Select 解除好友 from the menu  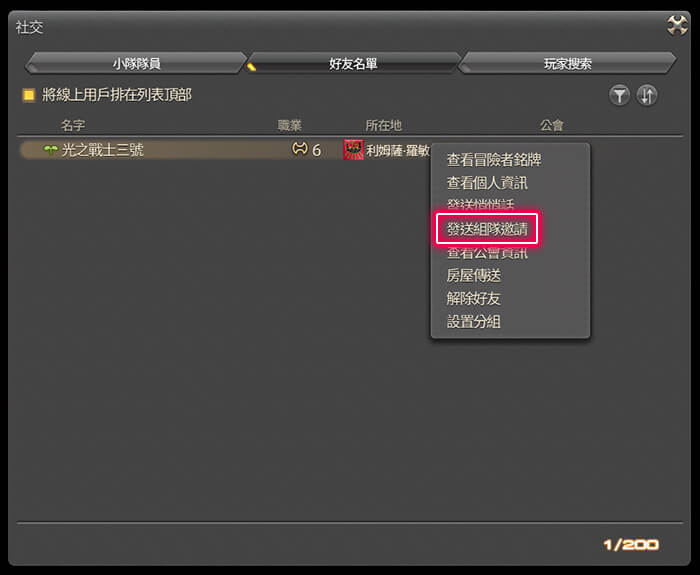[x=474, y=299]
